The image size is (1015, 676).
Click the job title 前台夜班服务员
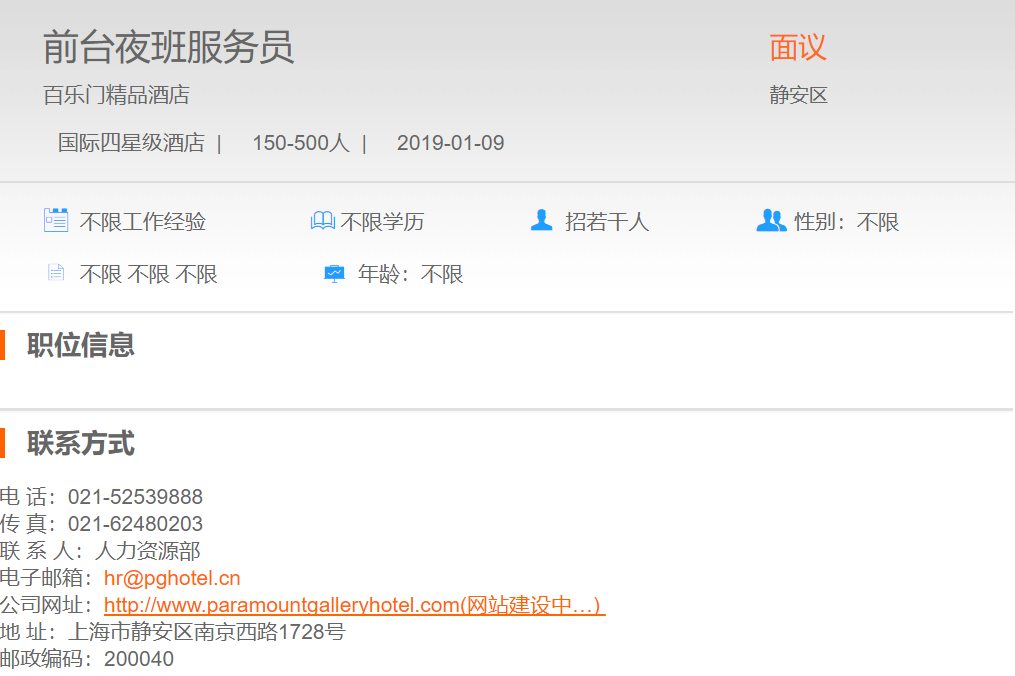pos(168,47)
